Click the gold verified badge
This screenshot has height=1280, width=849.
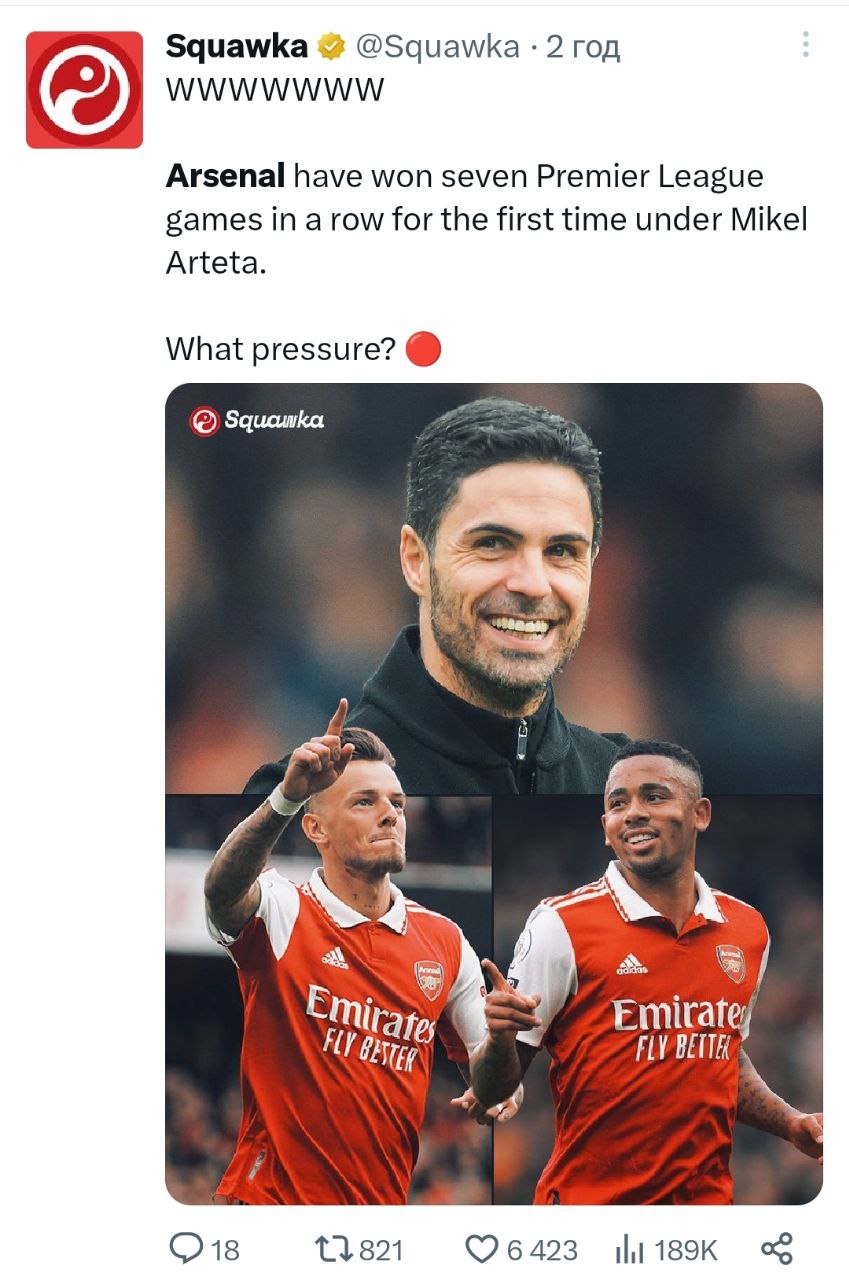click(330, 46)
